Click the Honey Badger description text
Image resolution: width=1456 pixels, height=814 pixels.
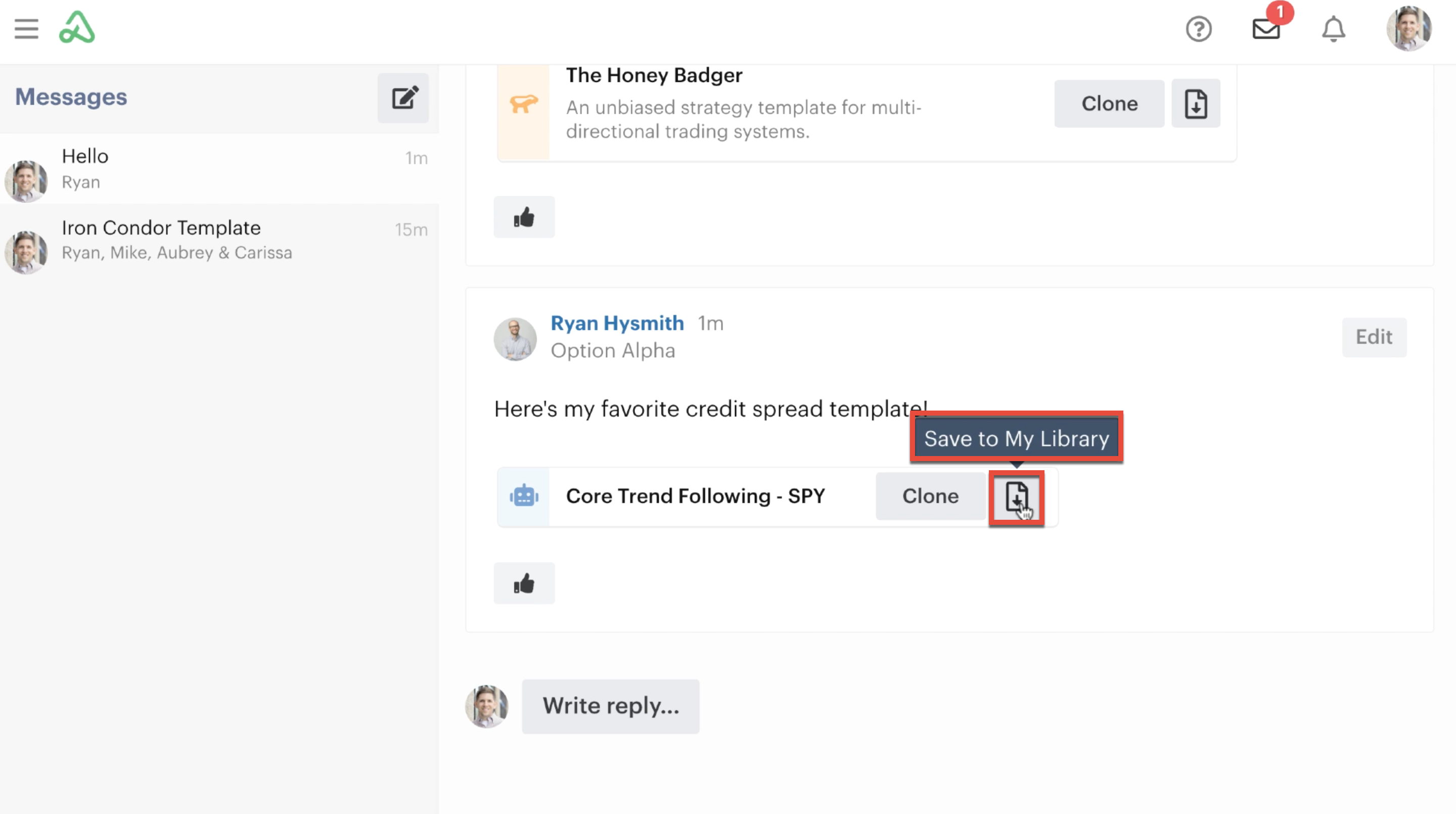[744, 119]
